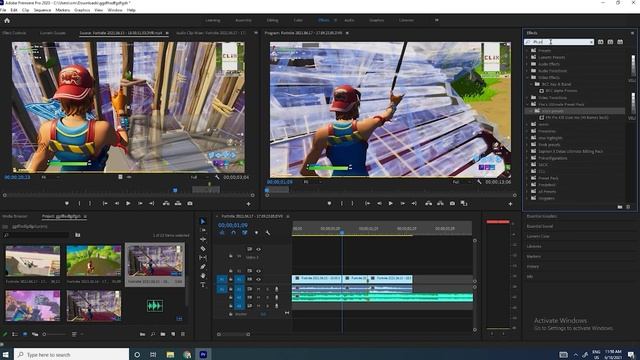Open the Sequence menu
Screen dimensions: 640x360
(x=42, y=10)
